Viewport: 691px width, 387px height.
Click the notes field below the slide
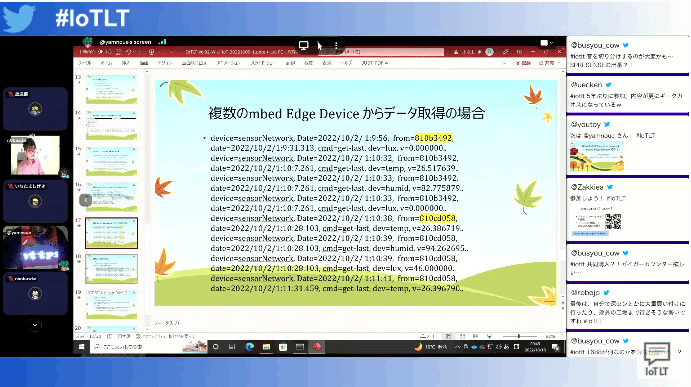pos(357,323)
